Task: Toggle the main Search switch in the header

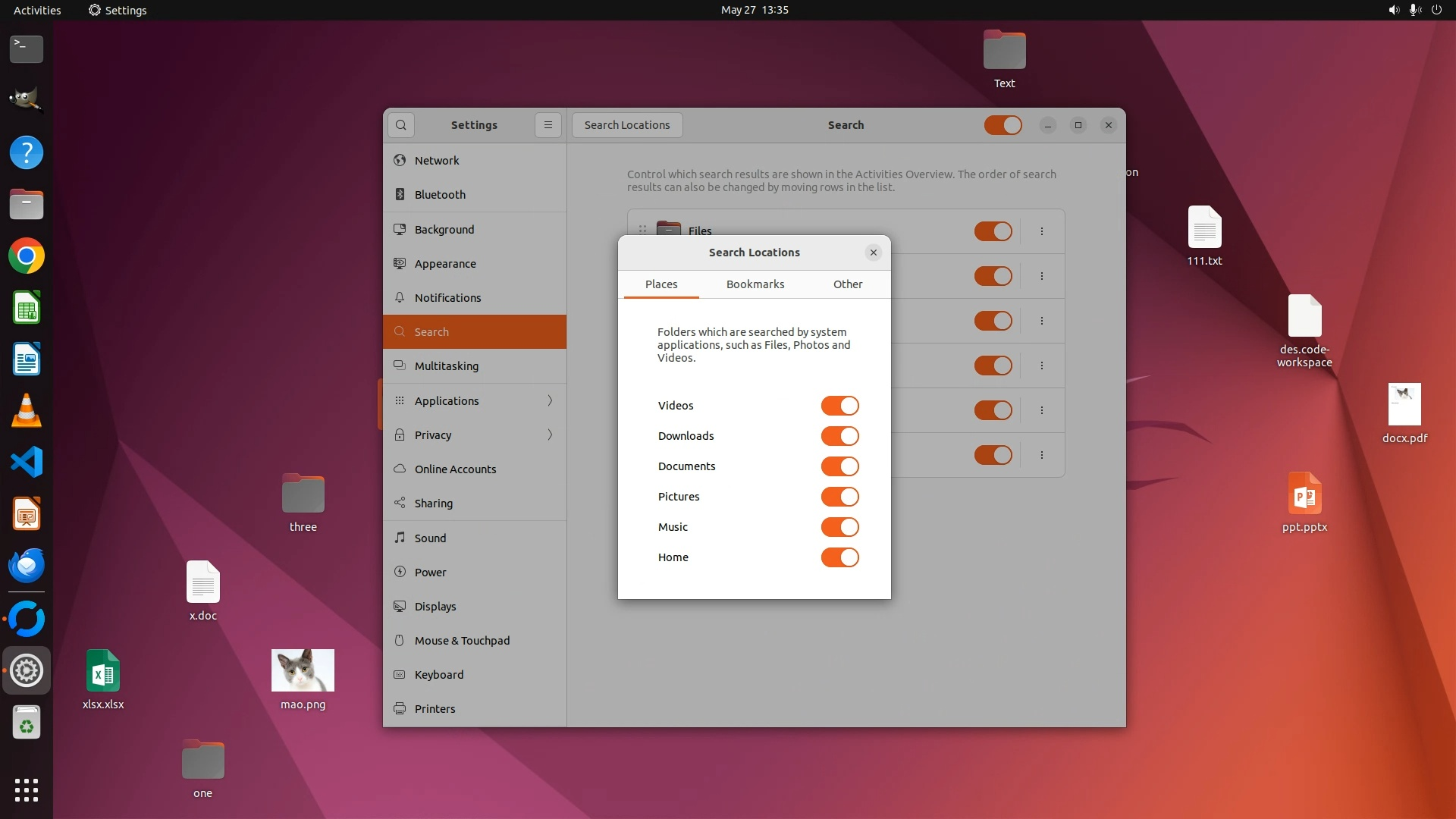Action: click(1003, 125)
